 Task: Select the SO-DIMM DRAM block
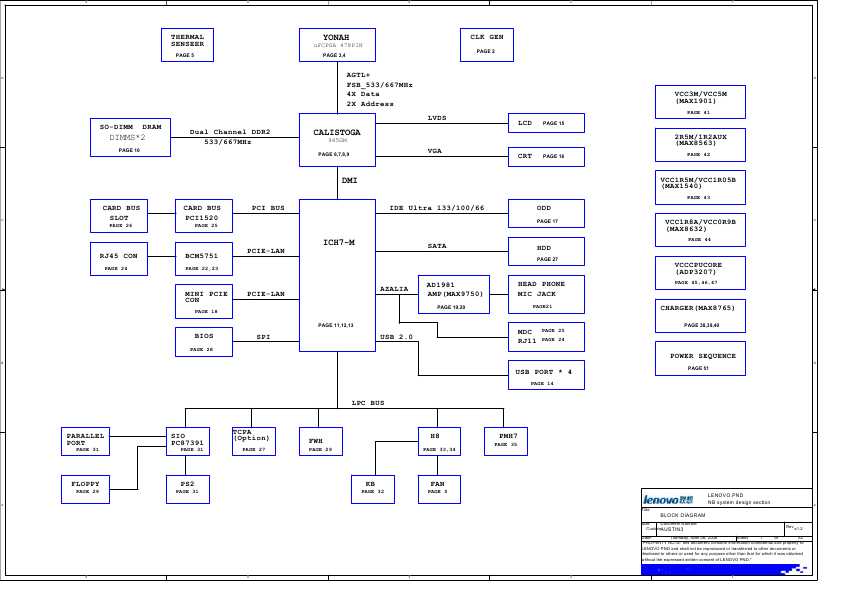(x=130, y=137)
